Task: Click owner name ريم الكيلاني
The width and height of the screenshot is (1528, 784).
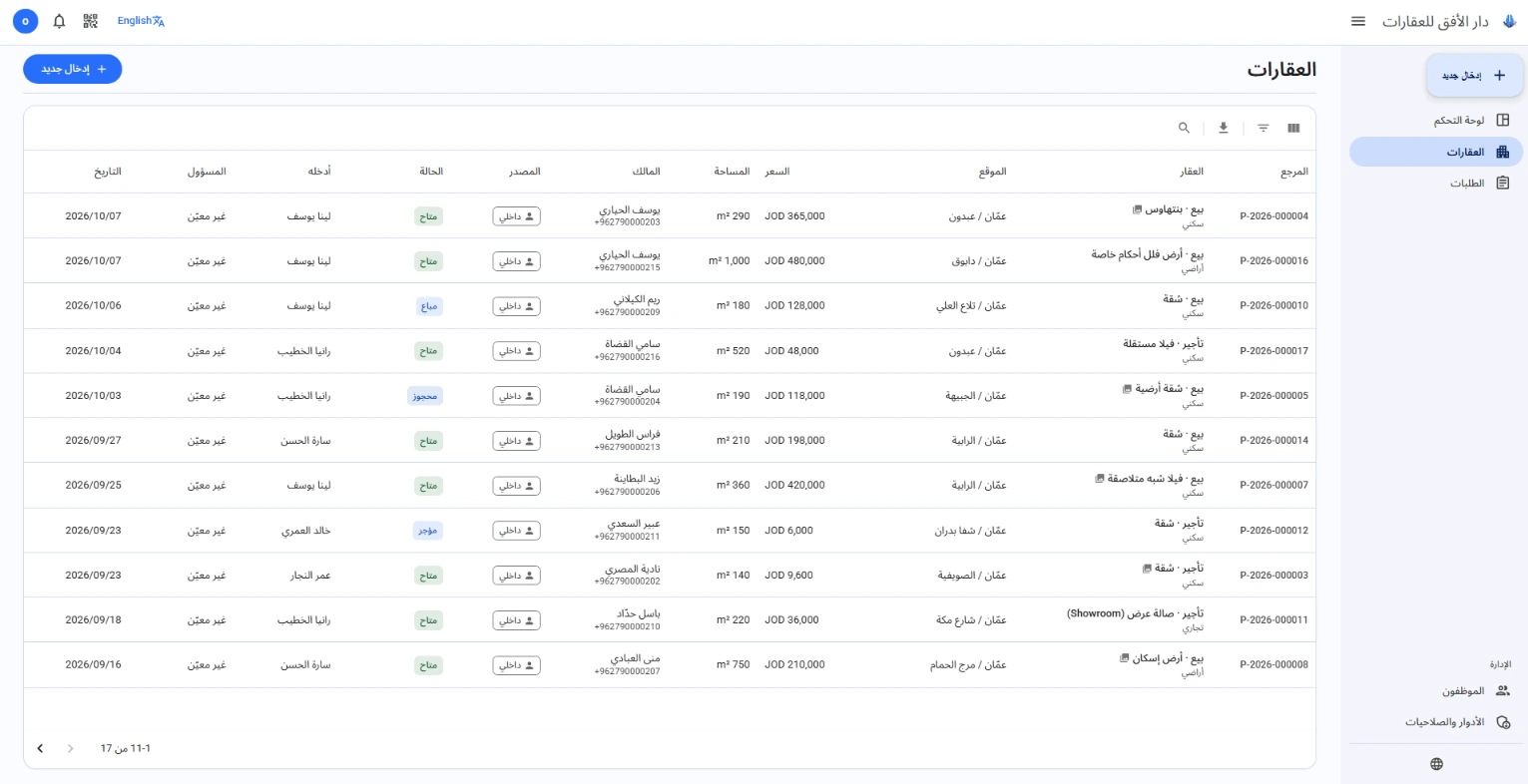Action: pyautogui.click(x=637, y=299)
